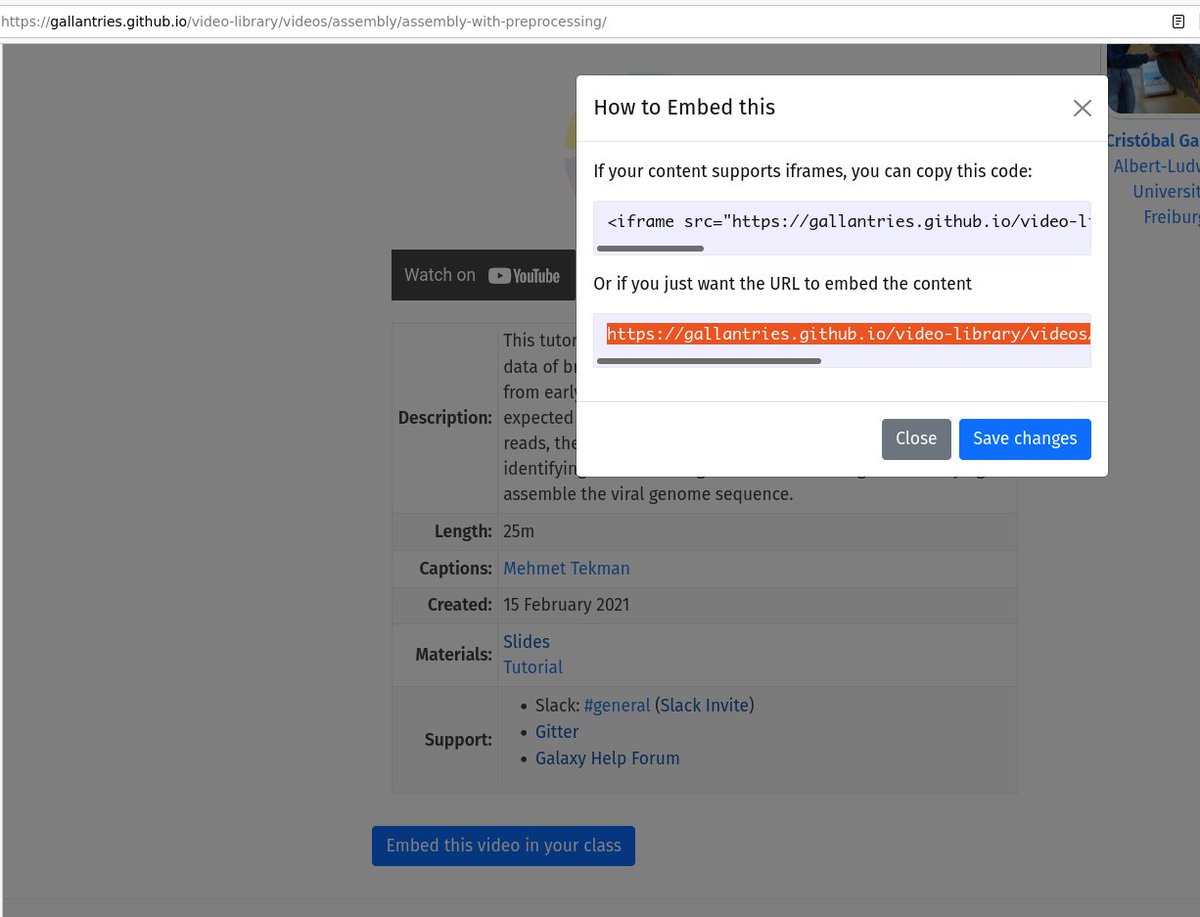Visit the Galaxy Help Forum link
1200x917 pixels.
607,758
